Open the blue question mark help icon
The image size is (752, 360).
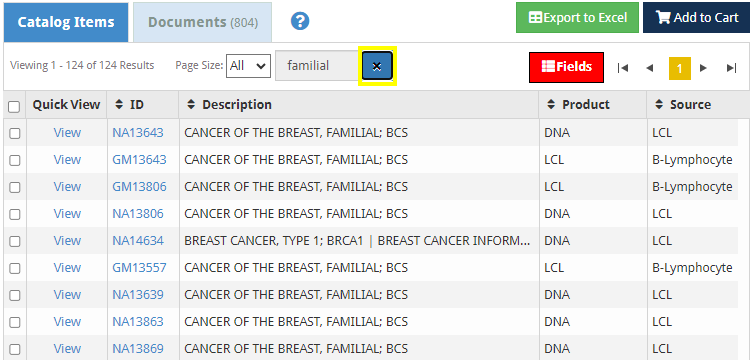300,21
